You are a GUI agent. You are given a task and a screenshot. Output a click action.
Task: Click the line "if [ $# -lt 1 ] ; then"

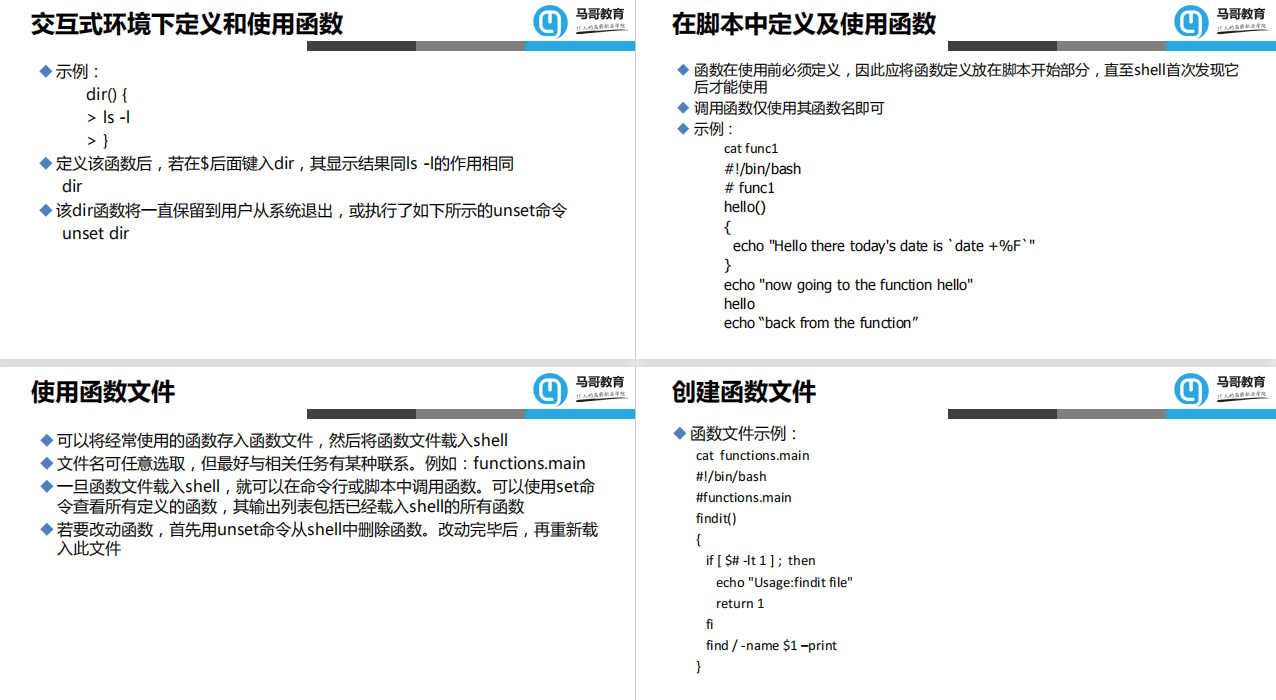(x=761, y=560)
